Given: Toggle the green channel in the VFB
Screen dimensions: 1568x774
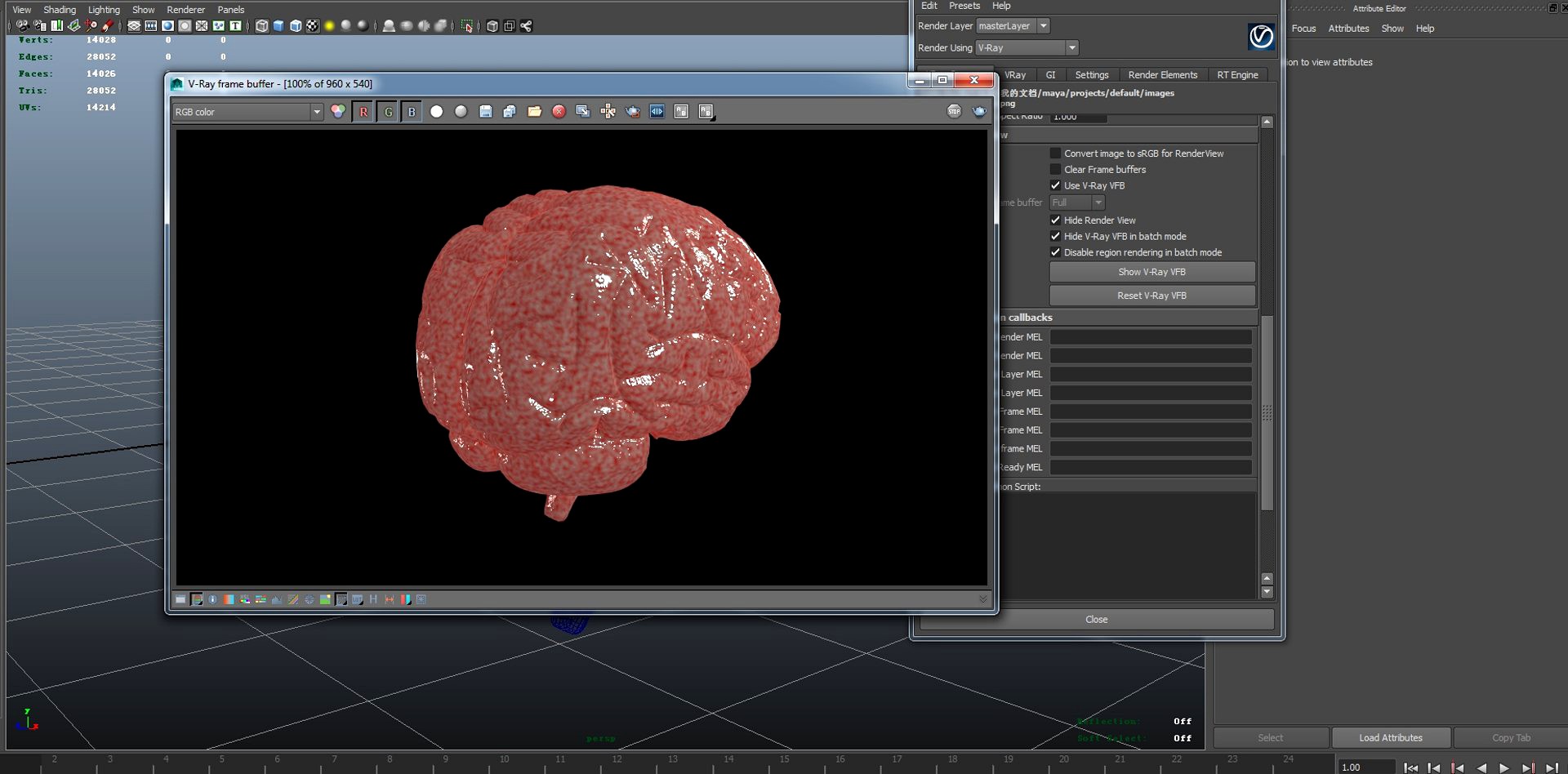Looking at the screenshot, I should click(388, 112).
